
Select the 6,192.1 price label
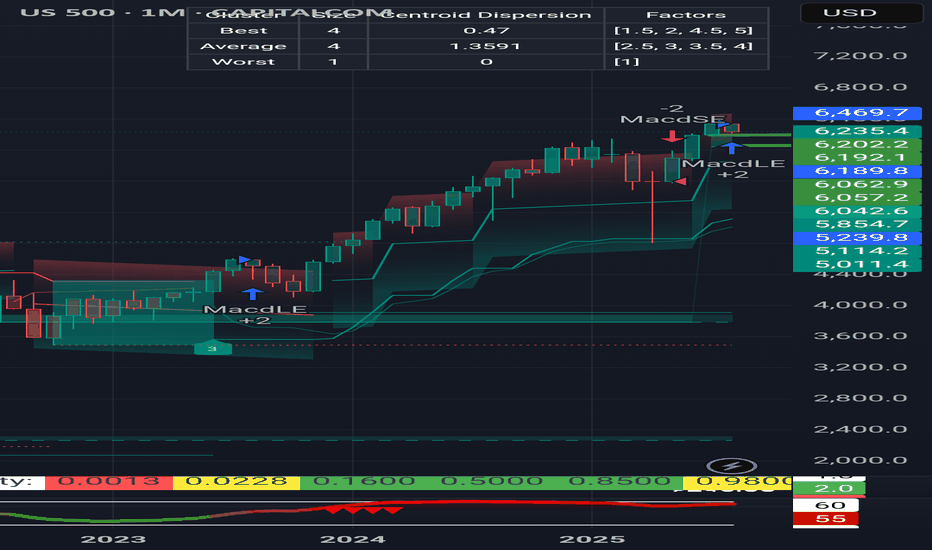pyautogui.click(x=857, y=157)
